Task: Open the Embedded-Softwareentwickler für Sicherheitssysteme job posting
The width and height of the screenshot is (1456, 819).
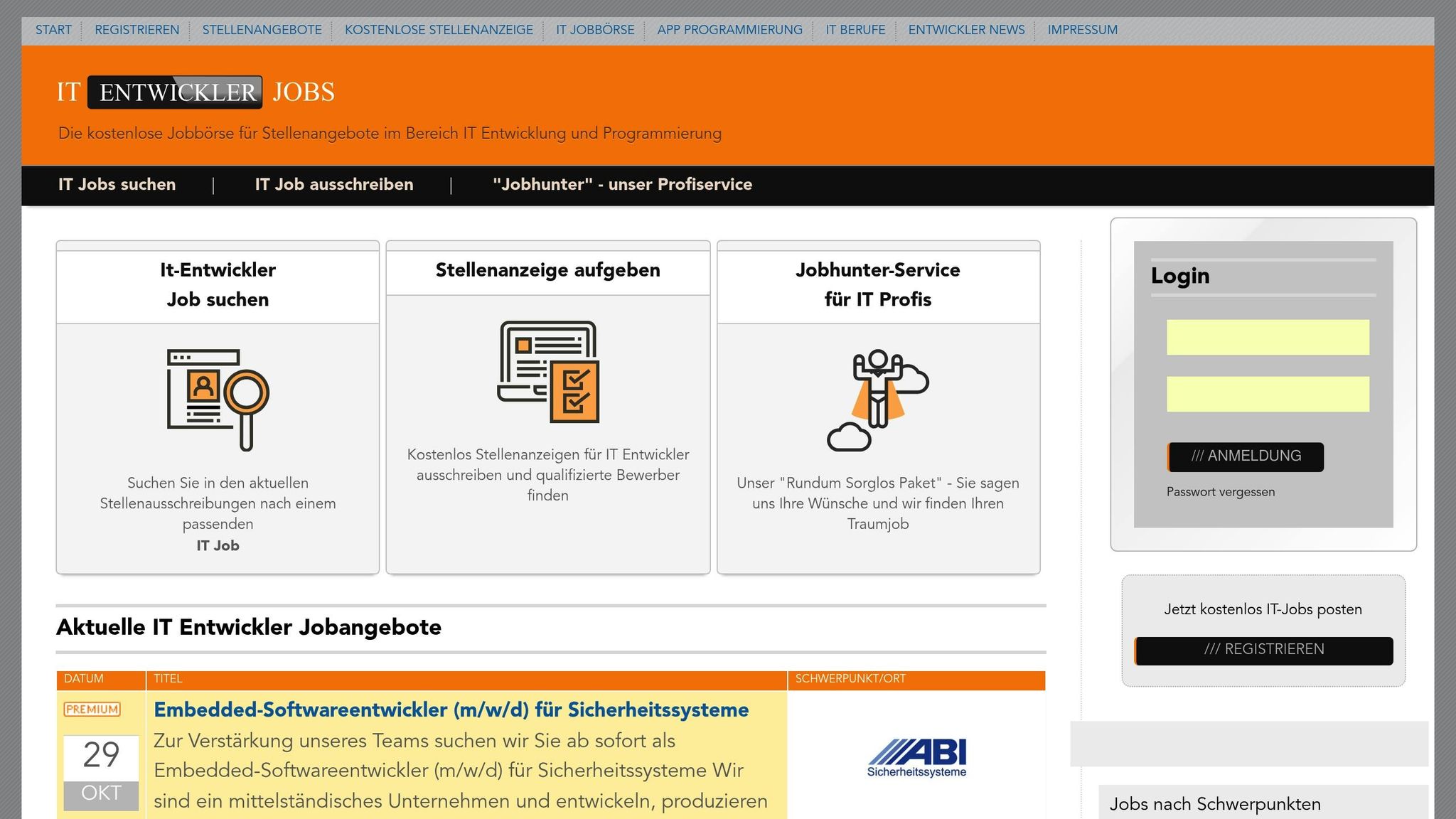Action: [451, 709]
